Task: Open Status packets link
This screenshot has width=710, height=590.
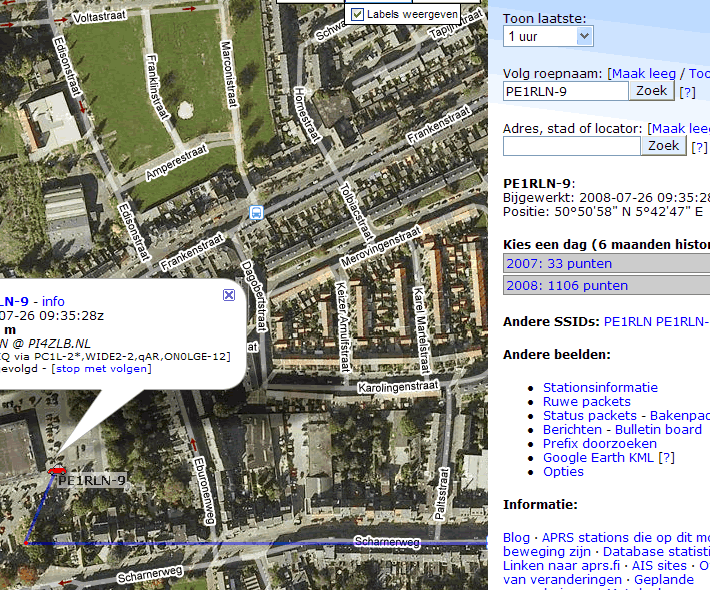Action: point(590,416)
